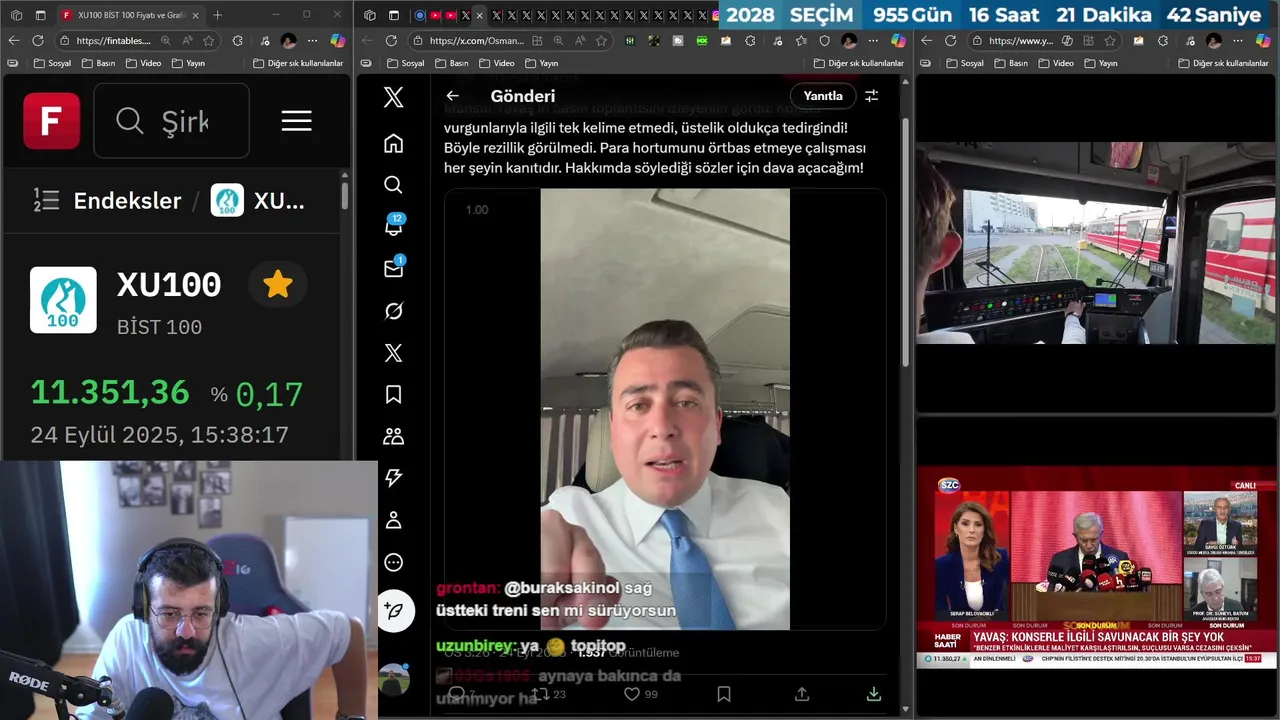Click the X logo icon below Grok
The image size is (1280, 720).
[393, 353]
